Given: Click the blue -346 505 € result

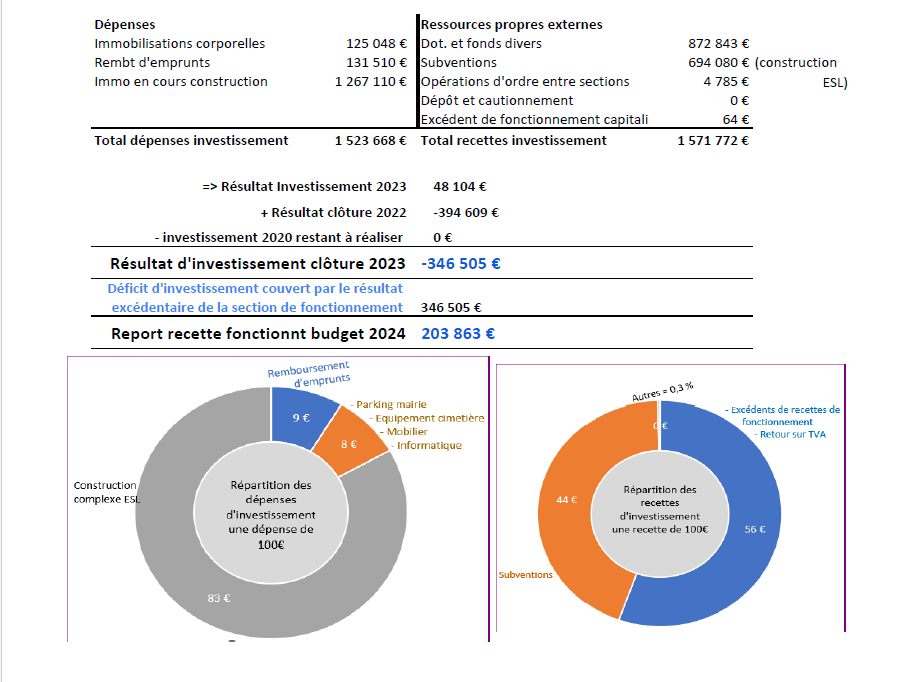Looking at the screenshot, I should point(461,264).
